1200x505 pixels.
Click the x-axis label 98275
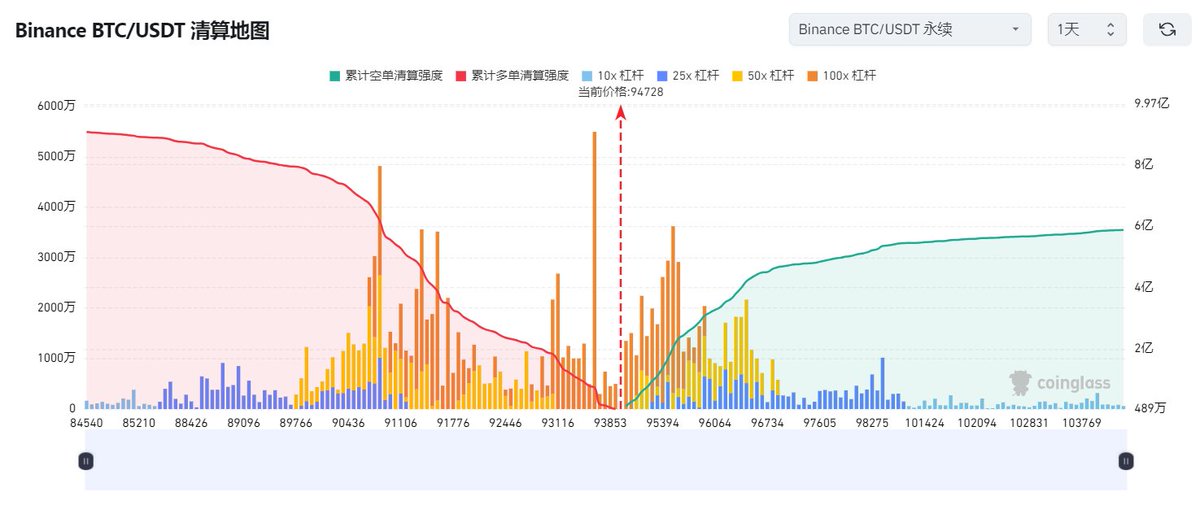[x=871, y=423]
